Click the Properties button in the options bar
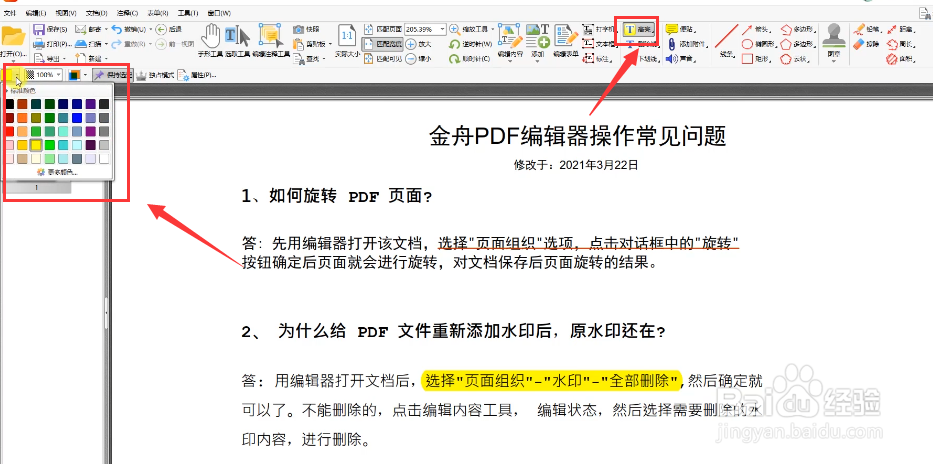The image size is (933, 464). tap(197, 75)
